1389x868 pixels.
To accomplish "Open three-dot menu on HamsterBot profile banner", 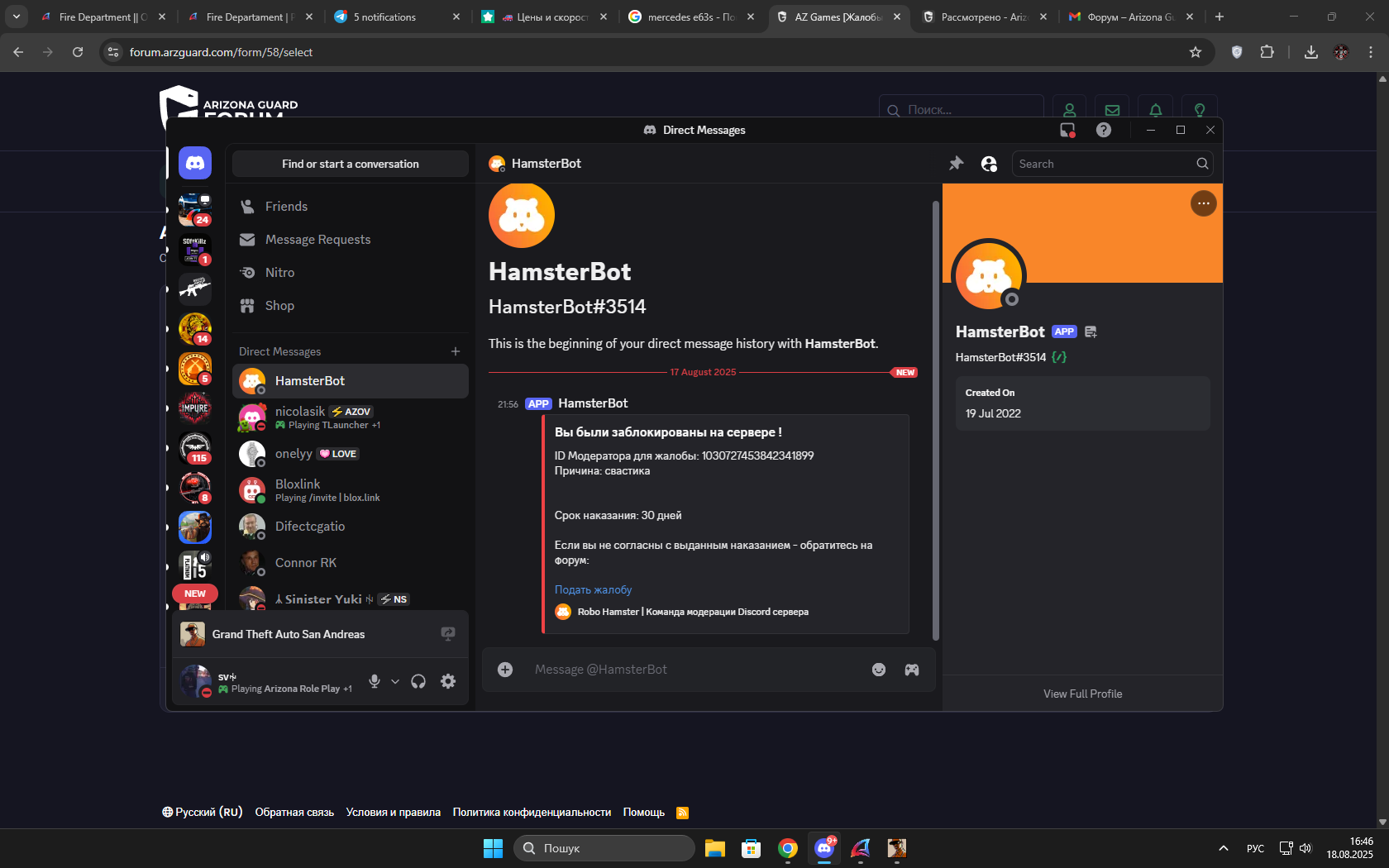I will [x=1204, y=203].
